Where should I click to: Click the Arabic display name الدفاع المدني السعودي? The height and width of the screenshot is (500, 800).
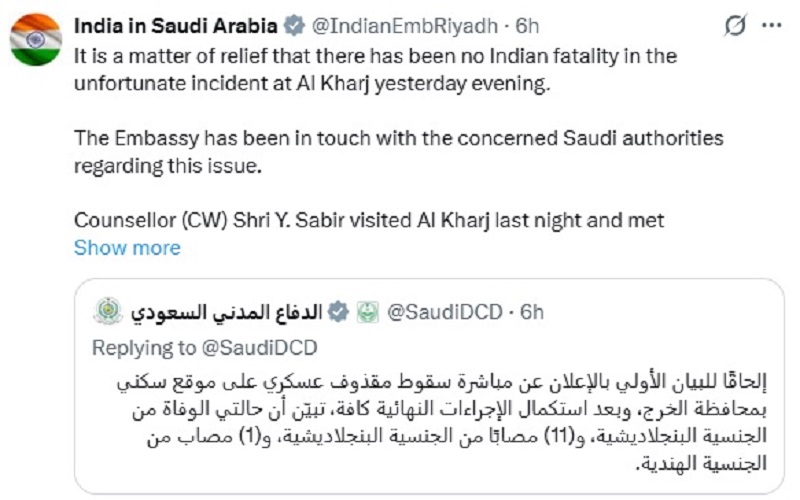tap(226, 313)
